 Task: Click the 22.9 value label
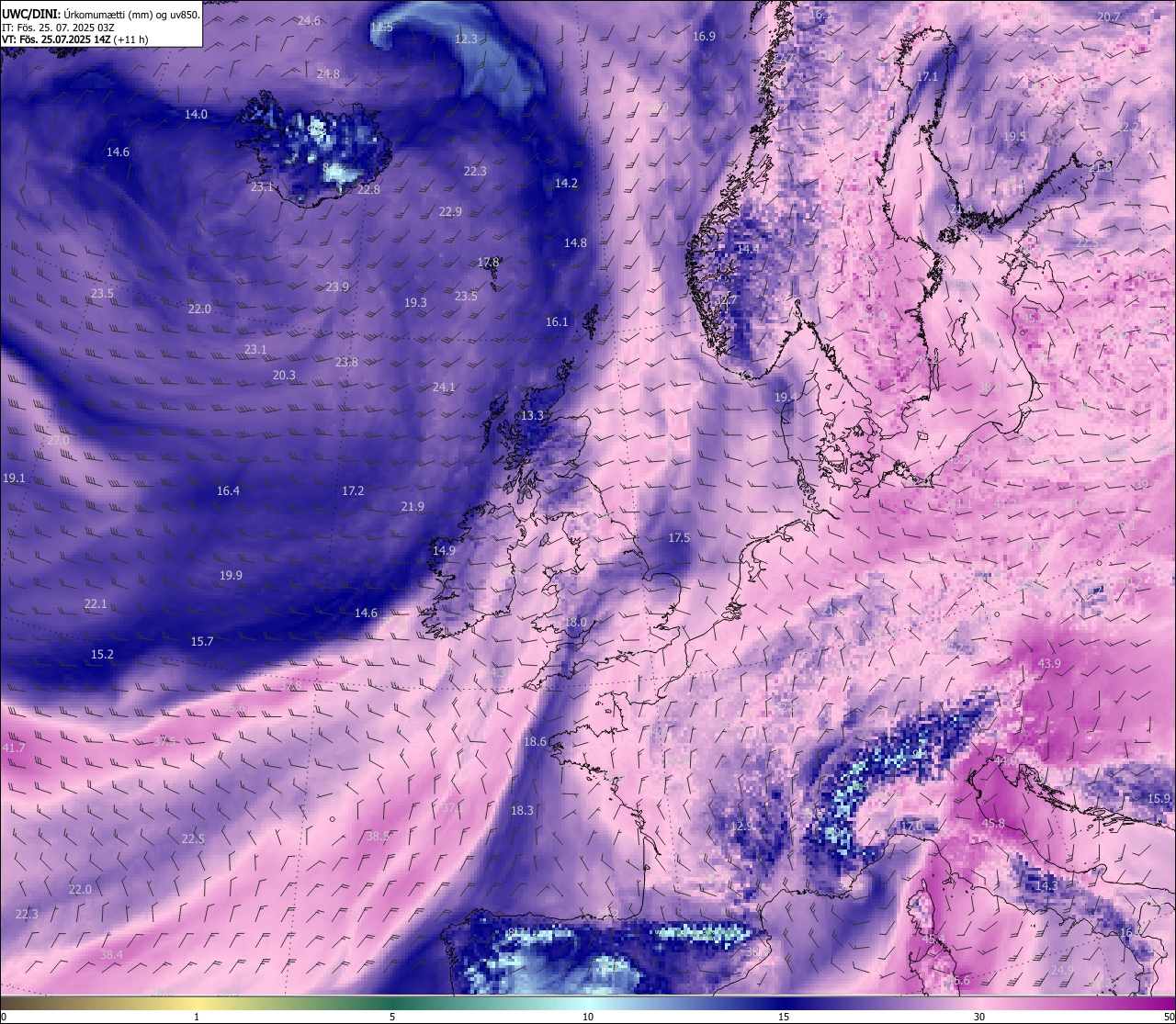[450, 211]
